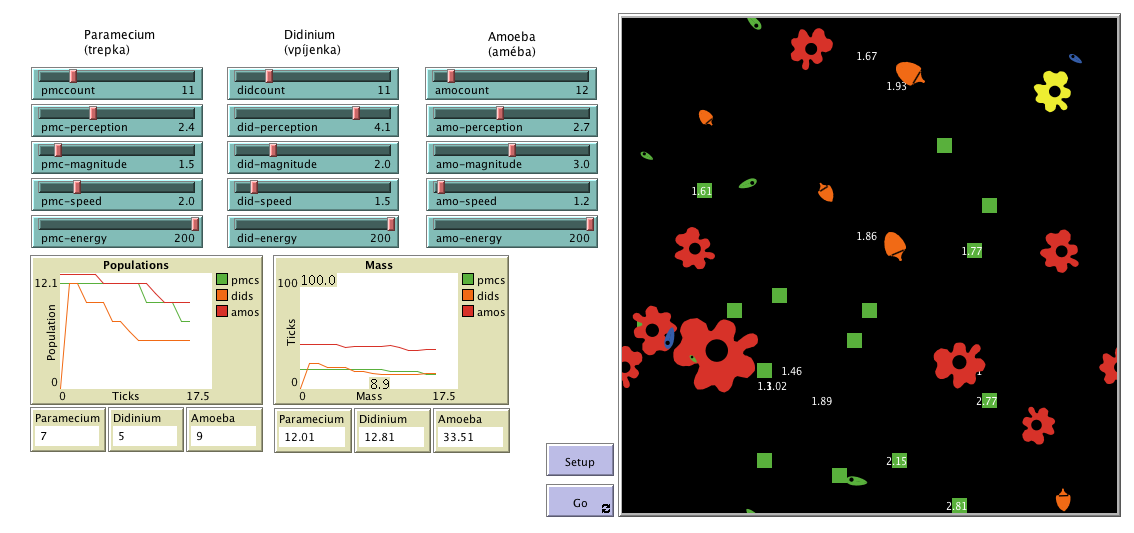Click the largest red amoeba blob
This screenshot has height=533, width=1134.
click(x=716, y=351)
